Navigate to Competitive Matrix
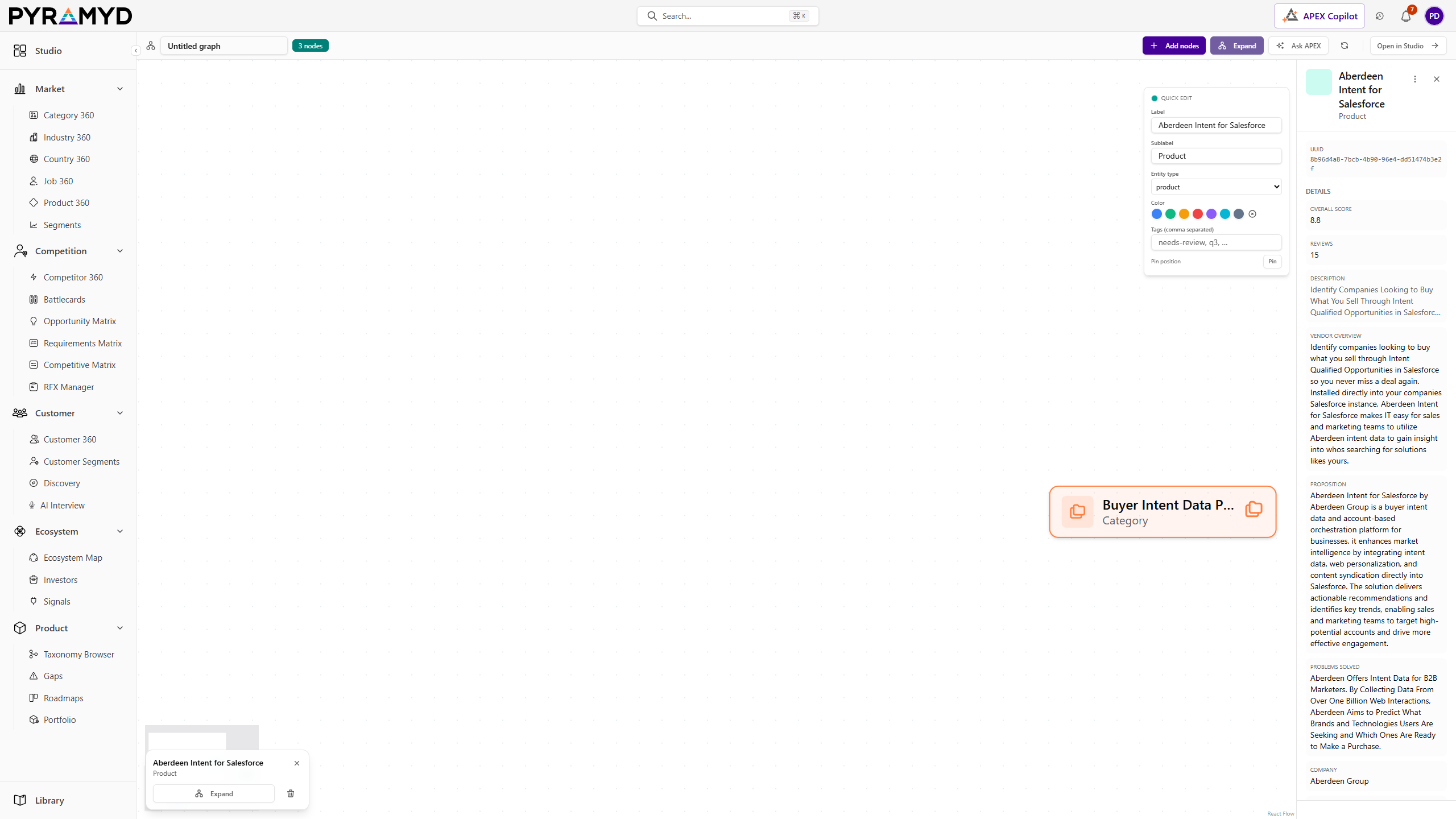 [x=79, y=365]
